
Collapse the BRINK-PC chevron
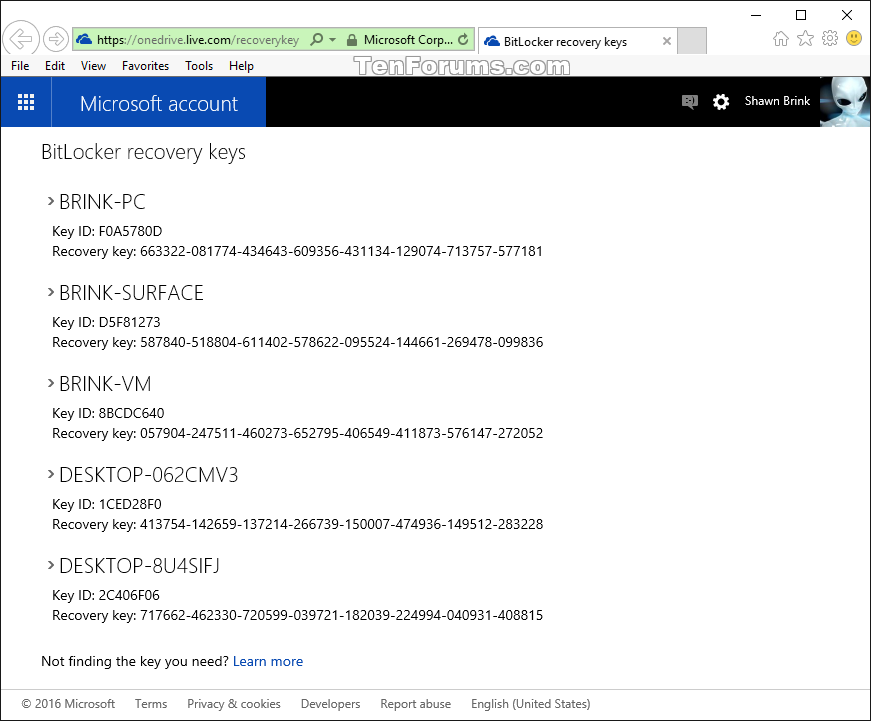[x=51, y=201]
